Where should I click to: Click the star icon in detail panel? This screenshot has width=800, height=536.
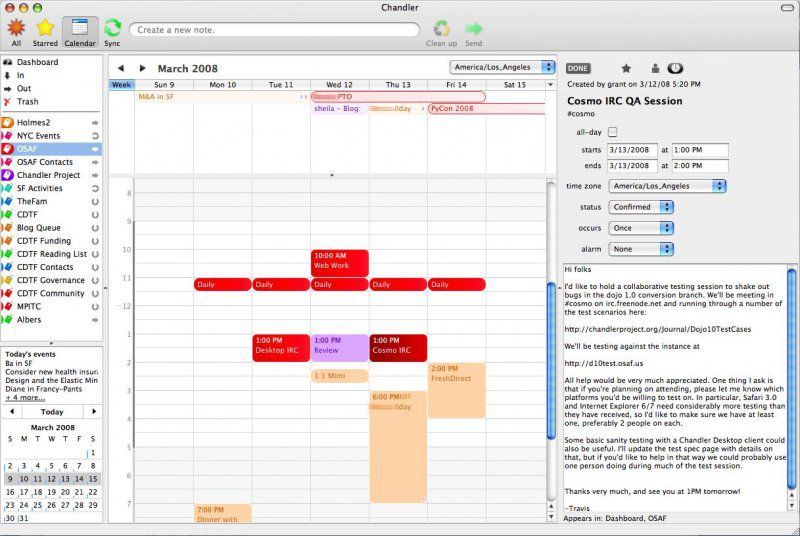[626, 68]
